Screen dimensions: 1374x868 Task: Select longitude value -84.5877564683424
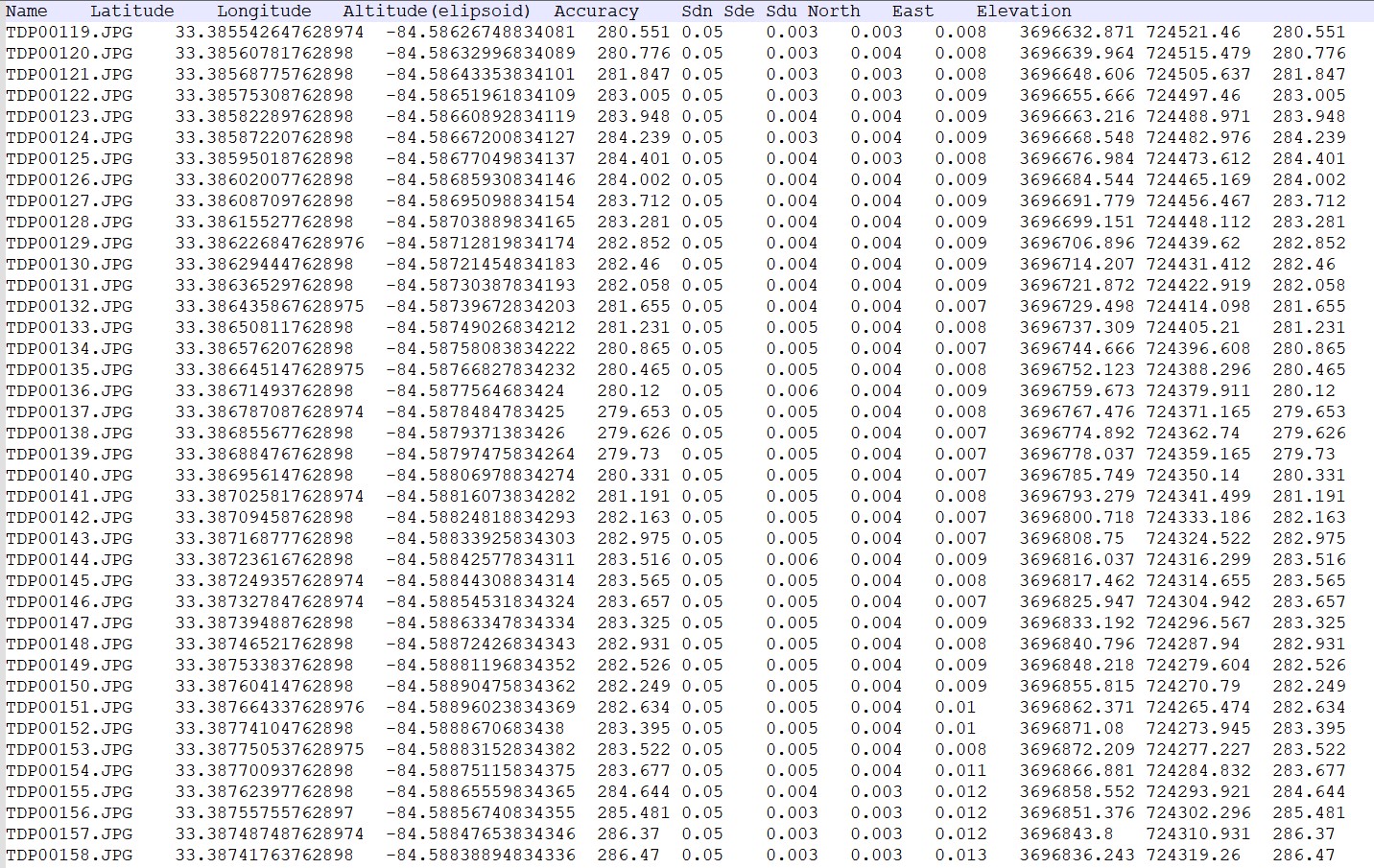(475, 390)
